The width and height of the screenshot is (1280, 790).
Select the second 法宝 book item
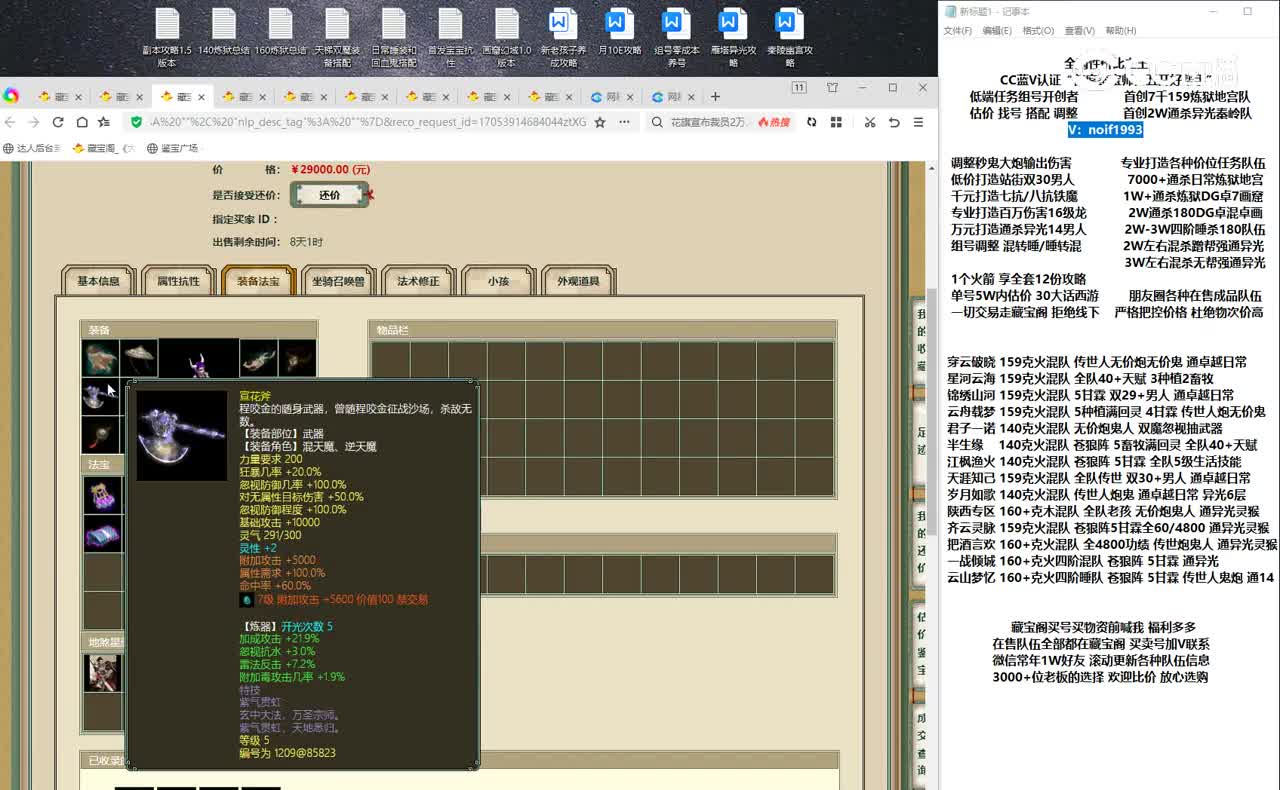point(102,534)
